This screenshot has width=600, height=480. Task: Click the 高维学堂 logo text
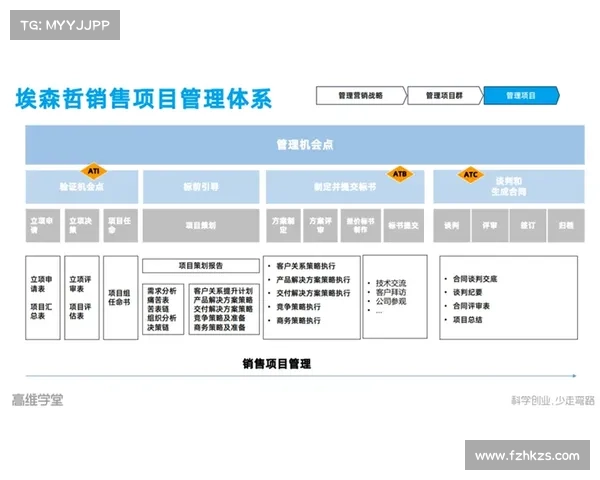tap(38, 400)
